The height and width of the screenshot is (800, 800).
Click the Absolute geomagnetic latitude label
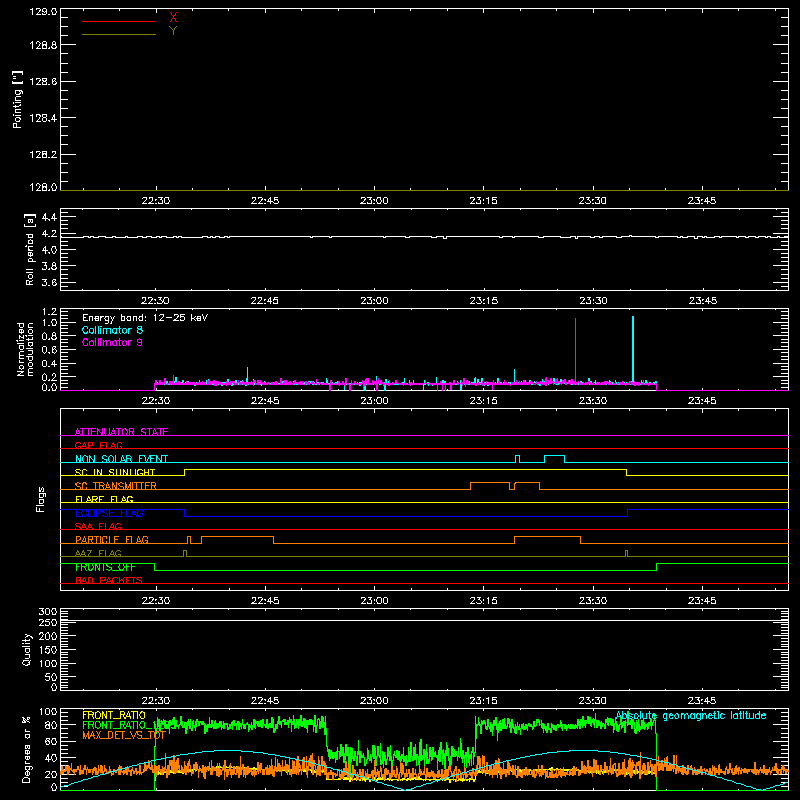691,715
